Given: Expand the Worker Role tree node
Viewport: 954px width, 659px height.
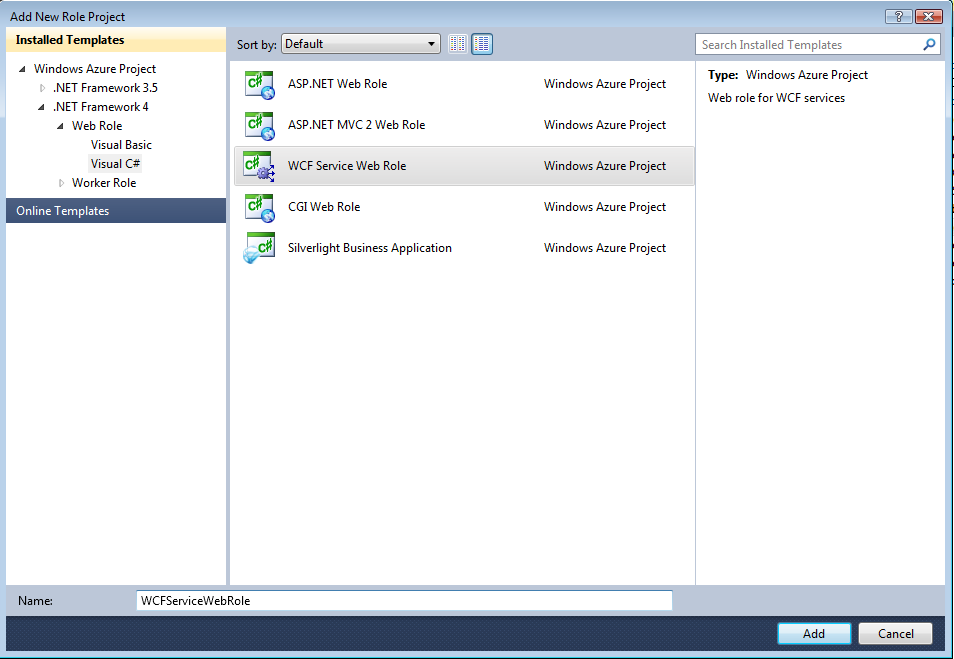Looking at the screenshot, I should [61, 183].
